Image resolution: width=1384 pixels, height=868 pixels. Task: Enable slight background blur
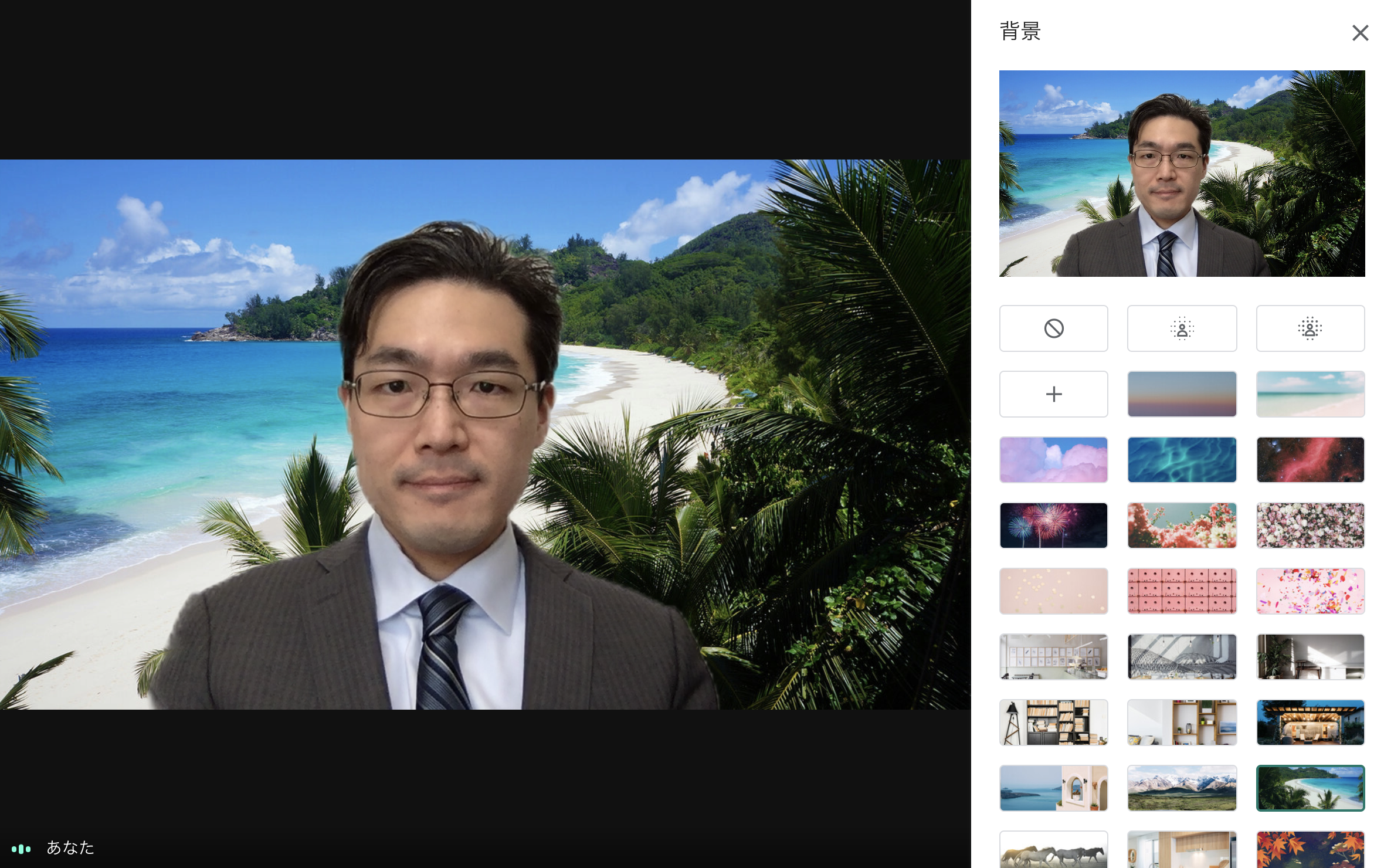point(1182,328)
